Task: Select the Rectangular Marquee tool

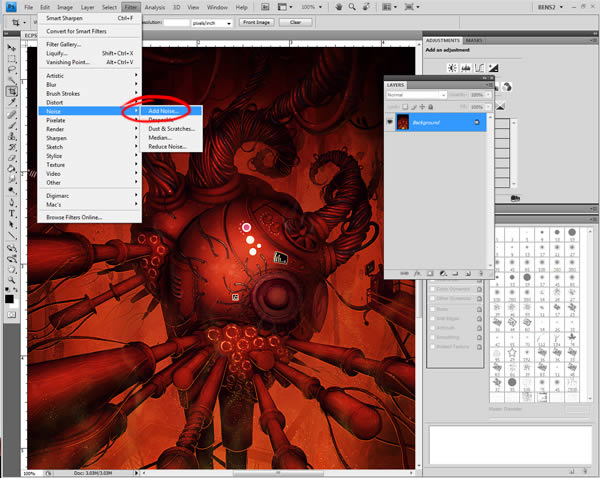Action: tap(12, 59)
